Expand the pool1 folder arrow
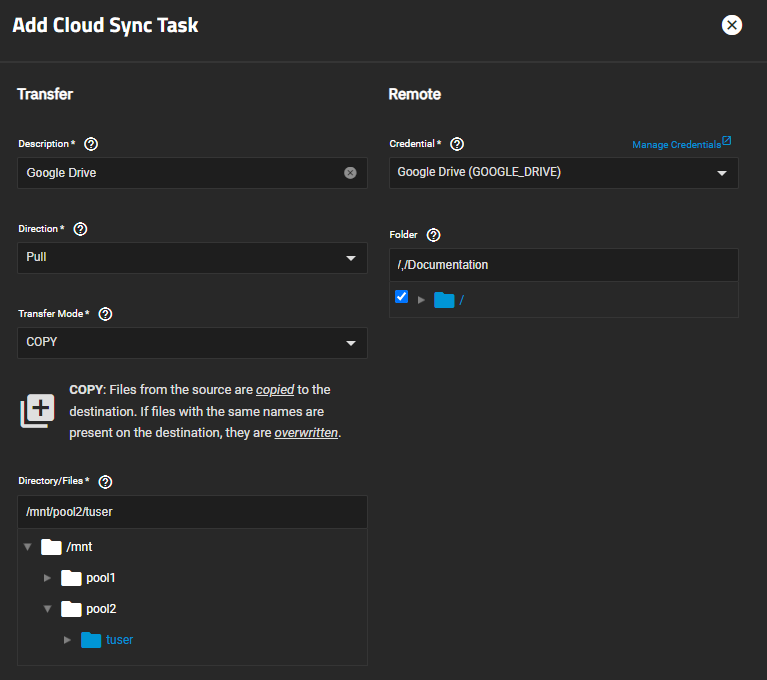 pos(47,578)
